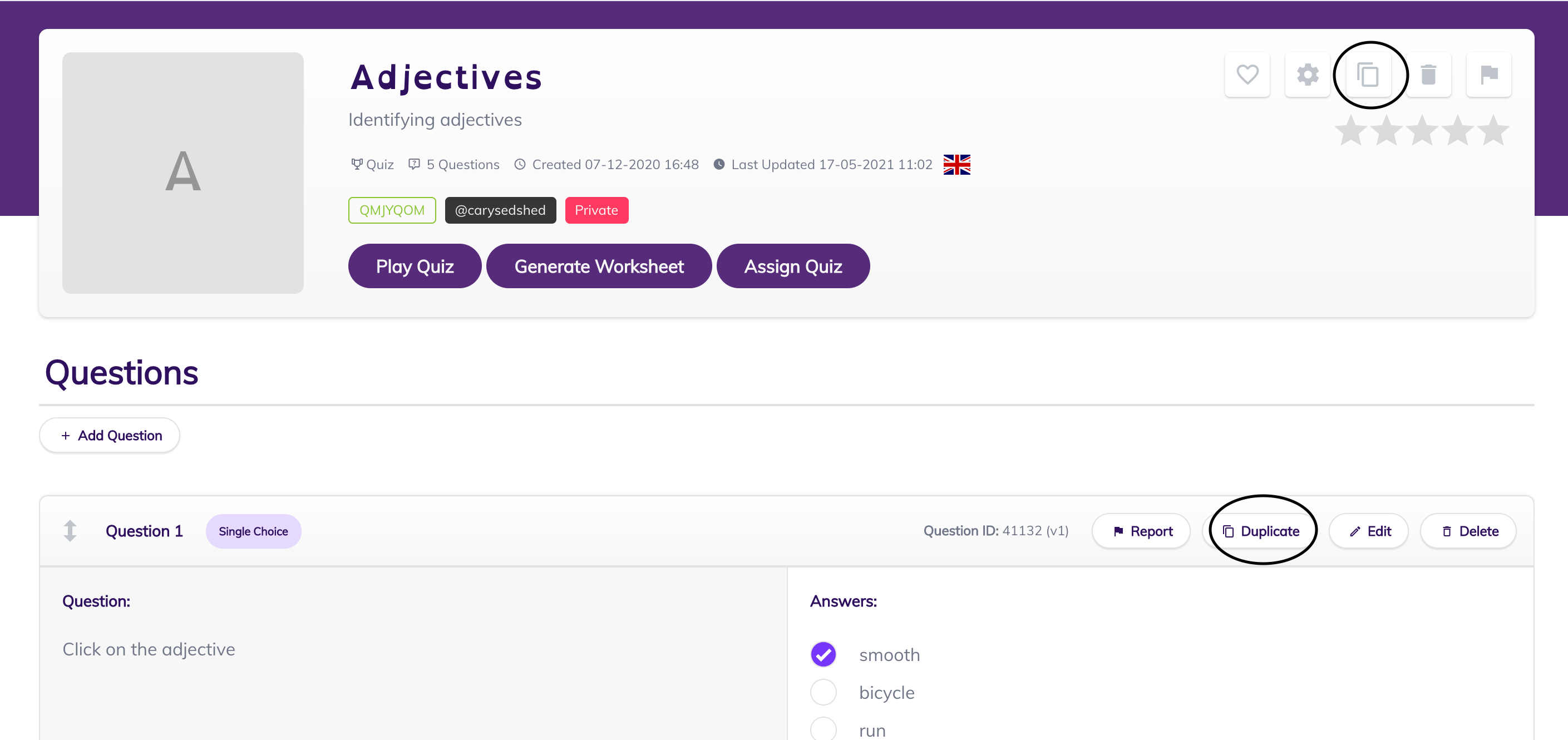Image resolution: width=1568 pixels, height=740 pixels.
Task: Duplicate the quiz with the copy icon
Action: point(1368,75)
